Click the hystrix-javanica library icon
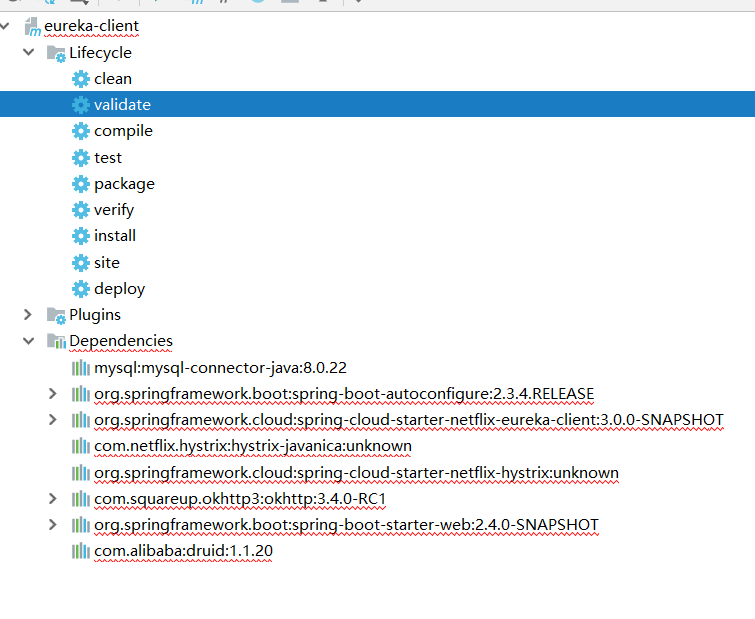 (x=80, y=446)
